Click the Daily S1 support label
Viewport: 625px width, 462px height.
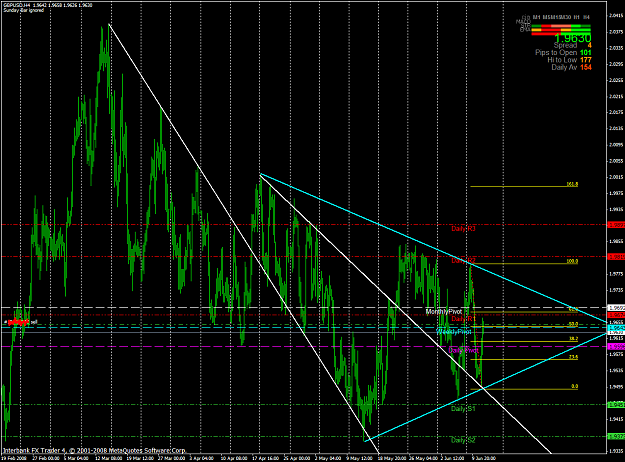[463, 409]
